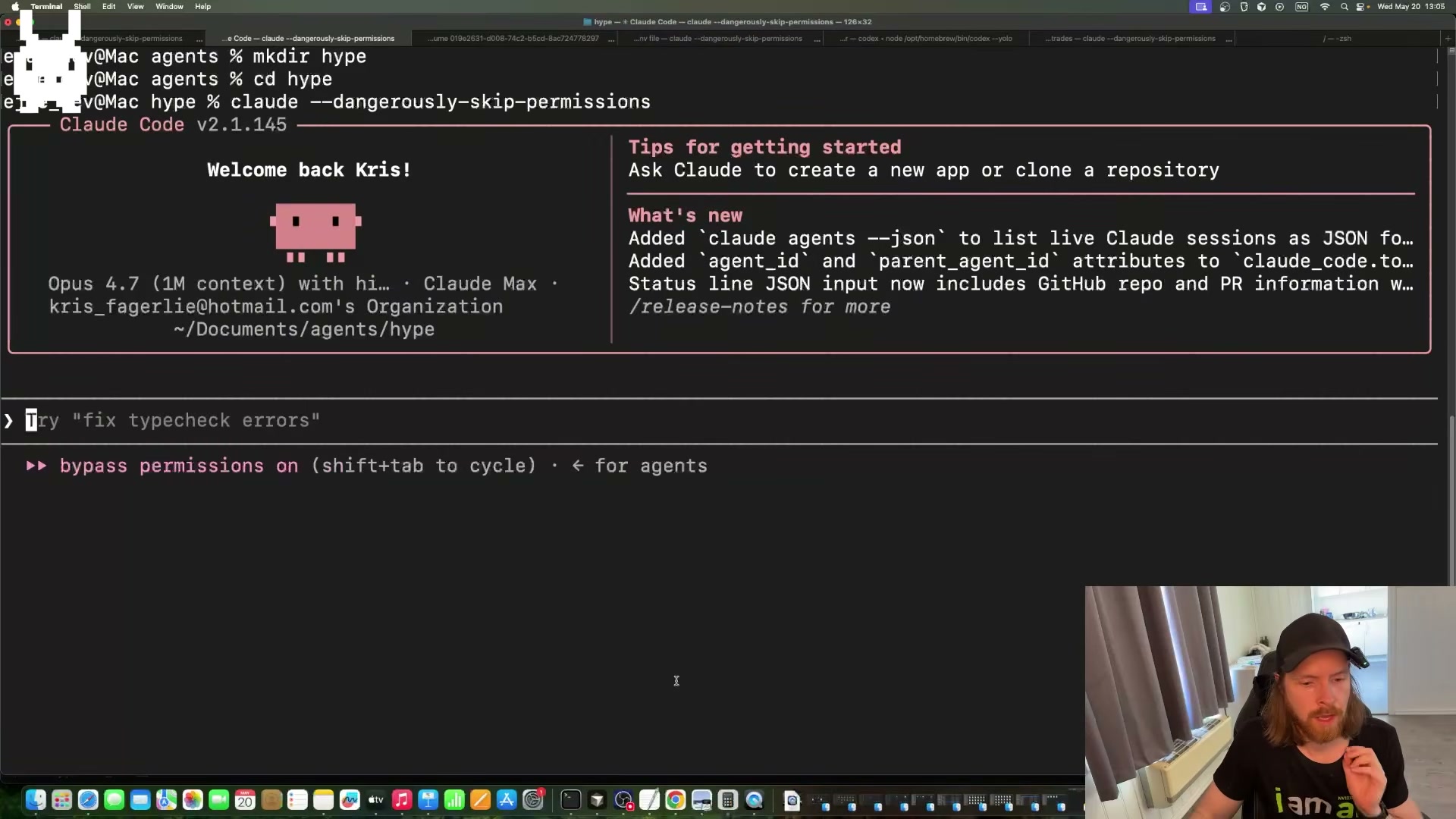This screenshot has width=1456, height=819.
Task: Open Control Center in menu bar
Action: click(1362, 6)
